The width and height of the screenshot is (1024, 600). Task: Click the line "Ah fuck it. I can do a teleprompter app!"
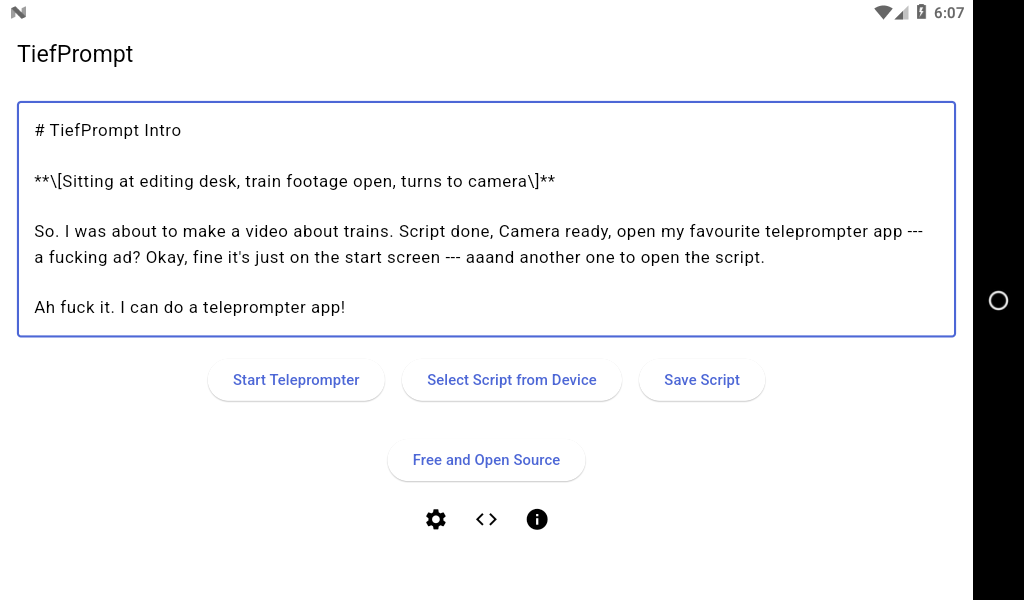point(189,308)
